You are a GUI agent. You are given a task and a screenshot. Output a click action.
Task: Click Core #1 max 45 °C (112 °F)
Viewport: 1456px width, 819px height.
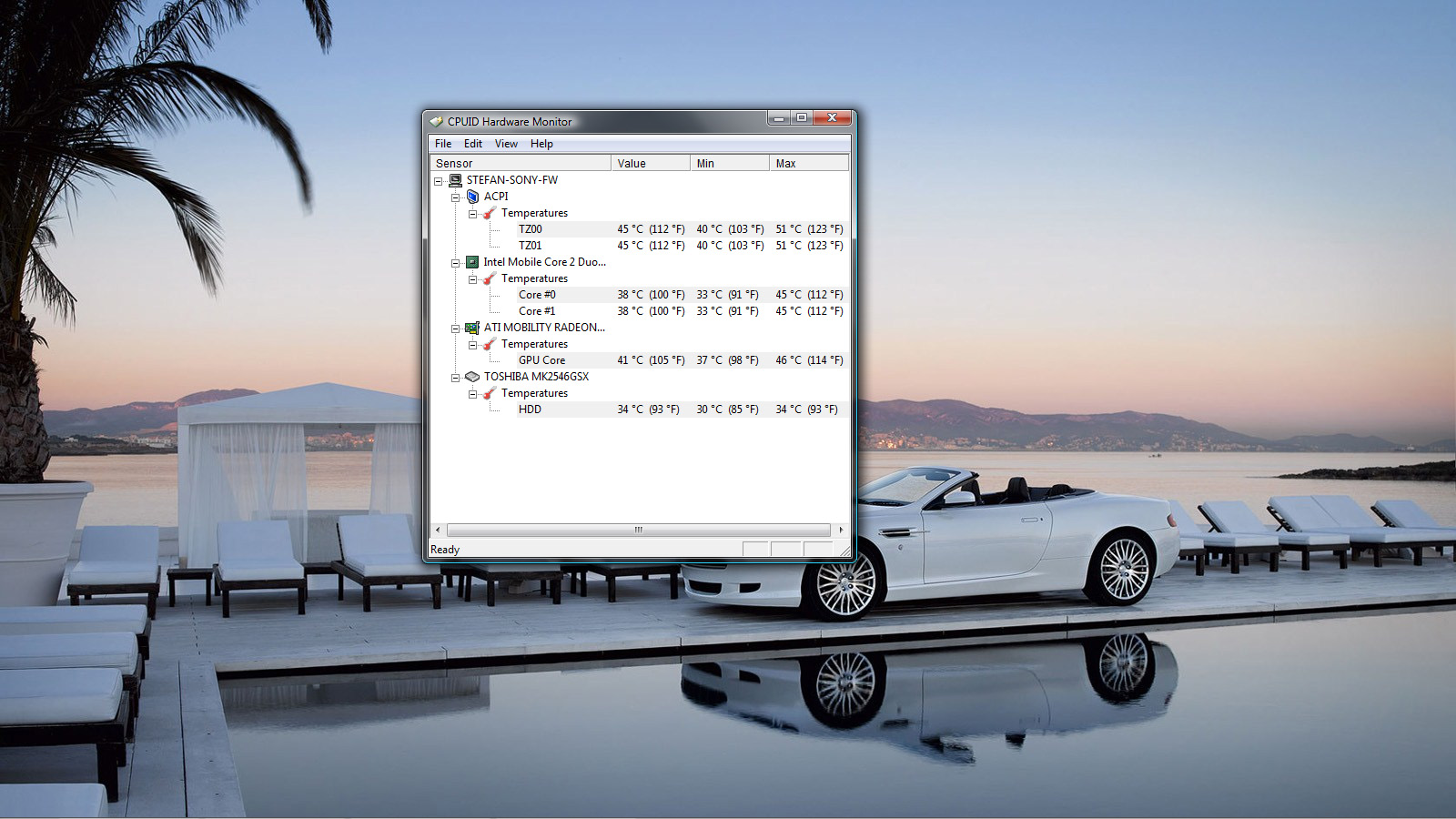coord(809,311)
